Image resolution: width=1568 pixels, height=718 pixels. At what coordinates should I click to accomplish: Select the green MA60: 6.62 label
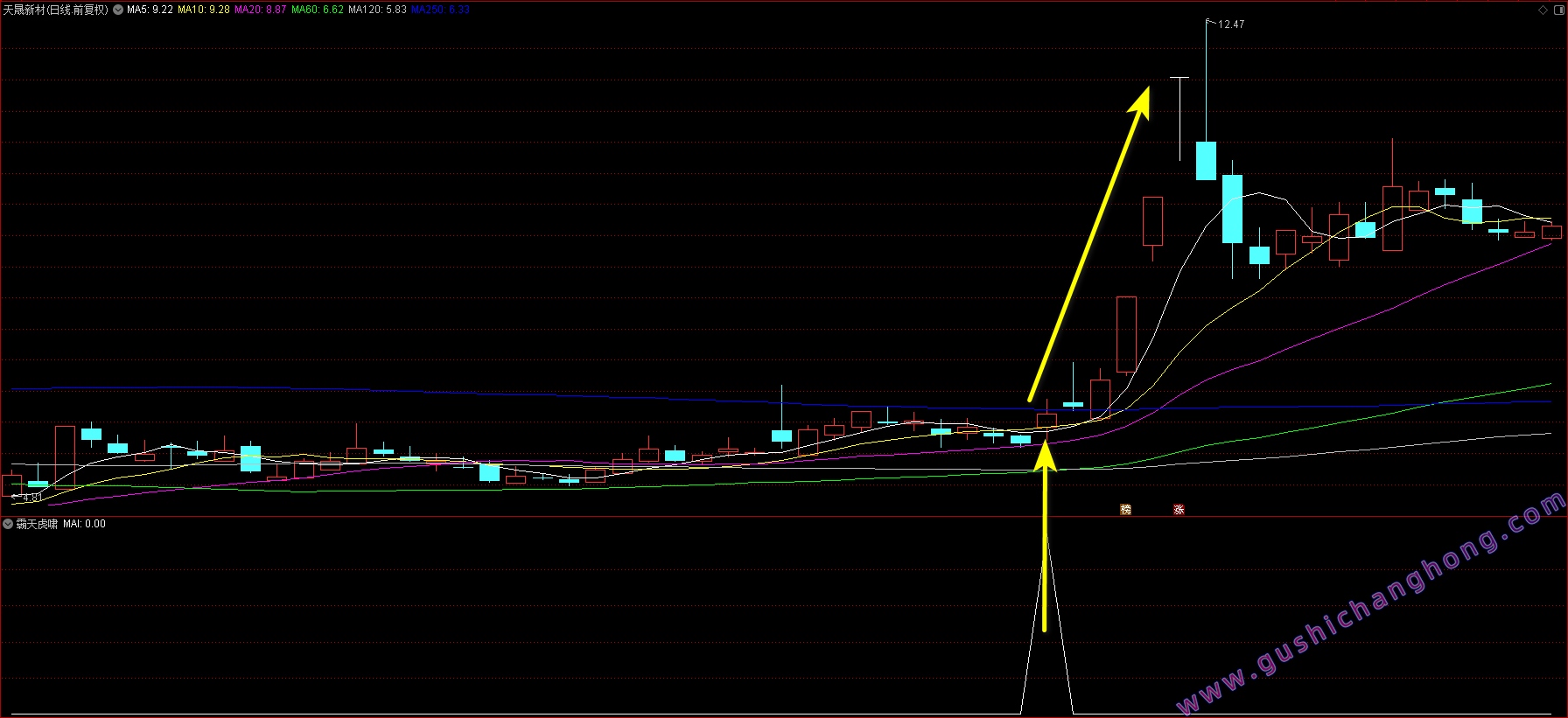tap(318, 10)
